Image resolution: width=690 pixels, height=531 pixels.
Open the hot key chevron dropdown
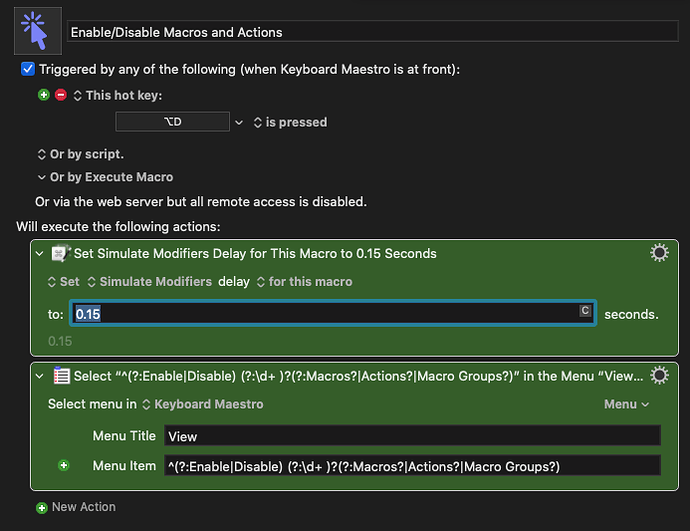click(x=239, y=122)
